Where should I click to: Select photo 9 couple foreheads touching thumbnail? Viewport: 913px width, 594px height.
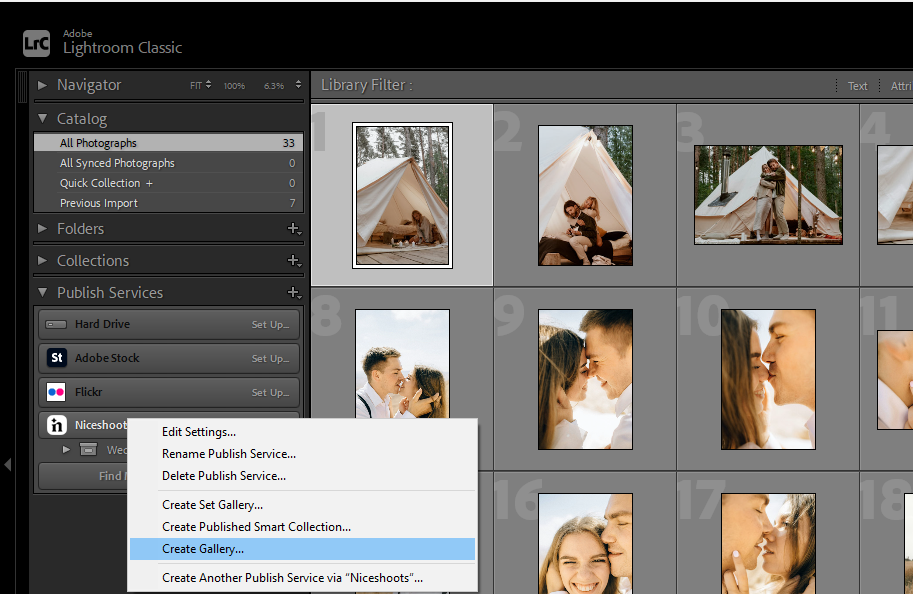tap(585, 380)
